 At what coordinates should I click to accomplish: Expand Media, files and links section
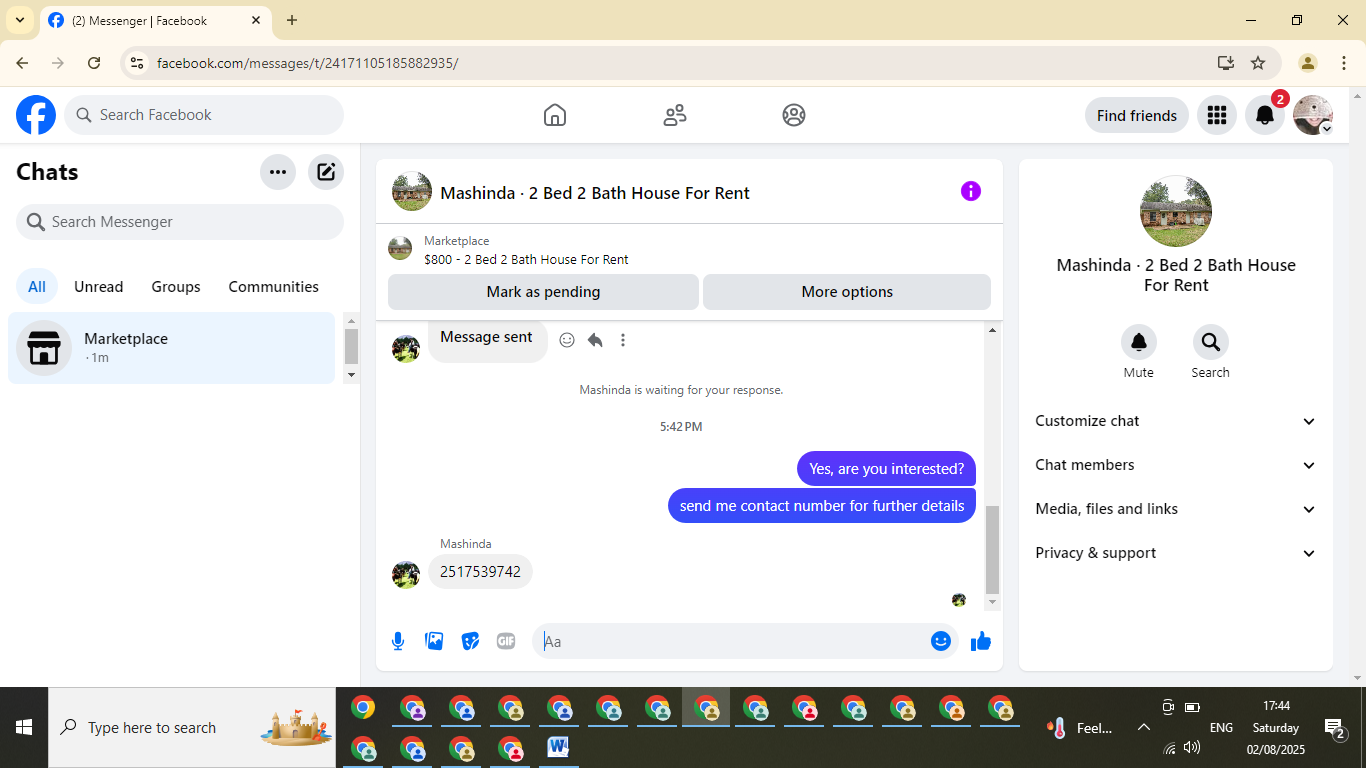pos(1176,509)
